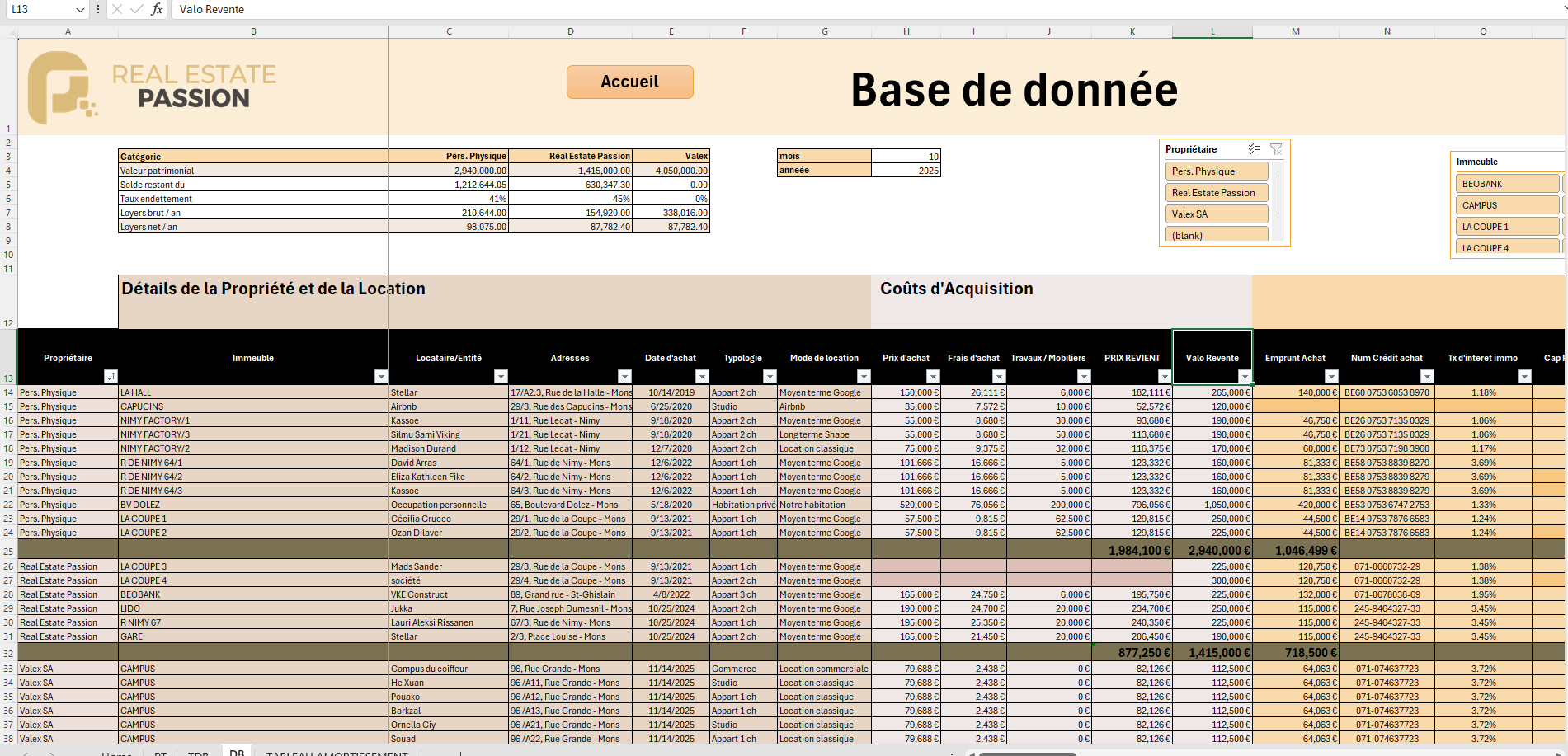The width and height of the screenshot is (1568, 756).
Task: Clear the filter on the Propriétaire slicer
Action: coord(1276,149)
